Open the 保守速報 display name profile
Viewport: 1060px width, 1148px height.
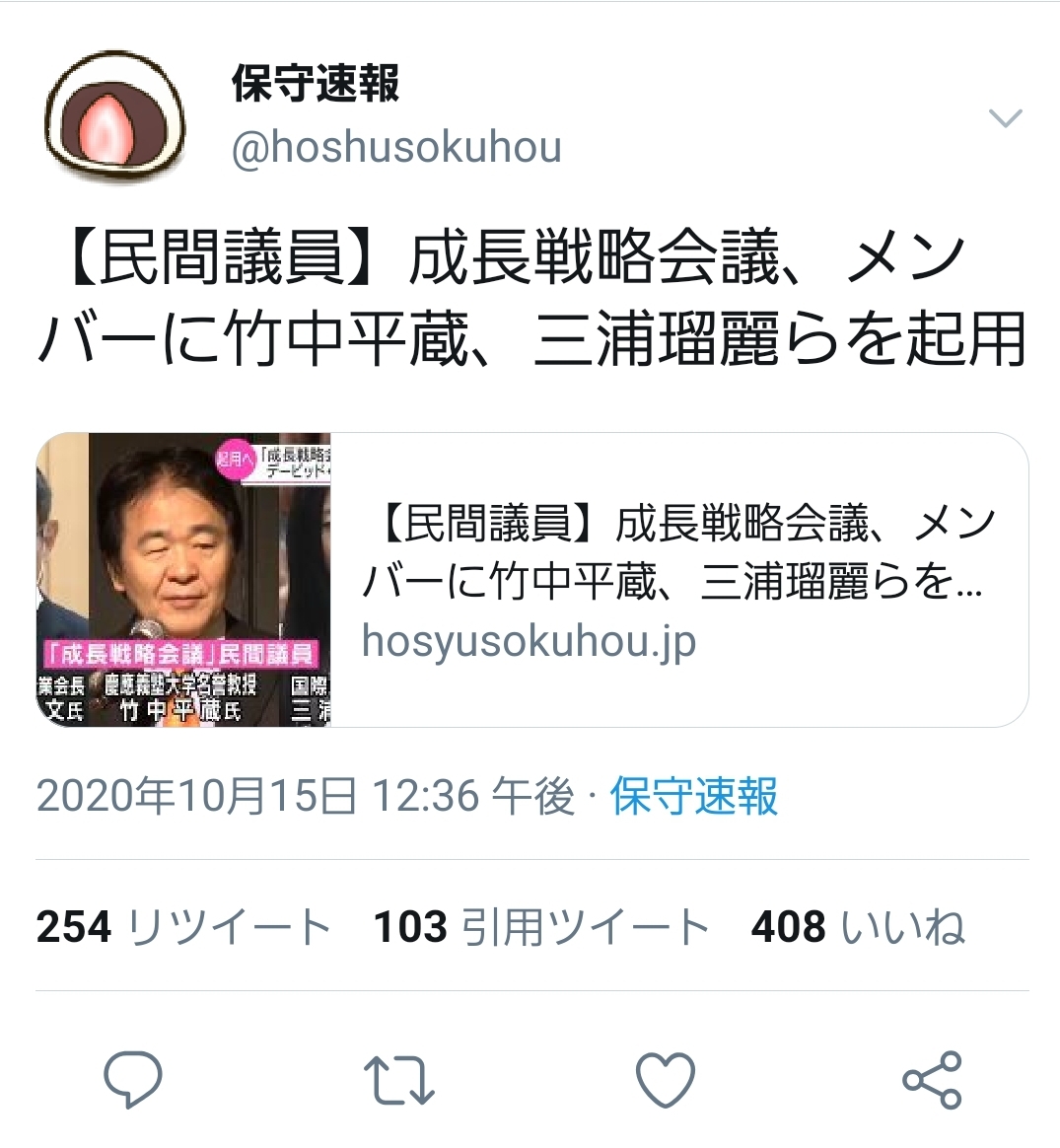(316, 83)
